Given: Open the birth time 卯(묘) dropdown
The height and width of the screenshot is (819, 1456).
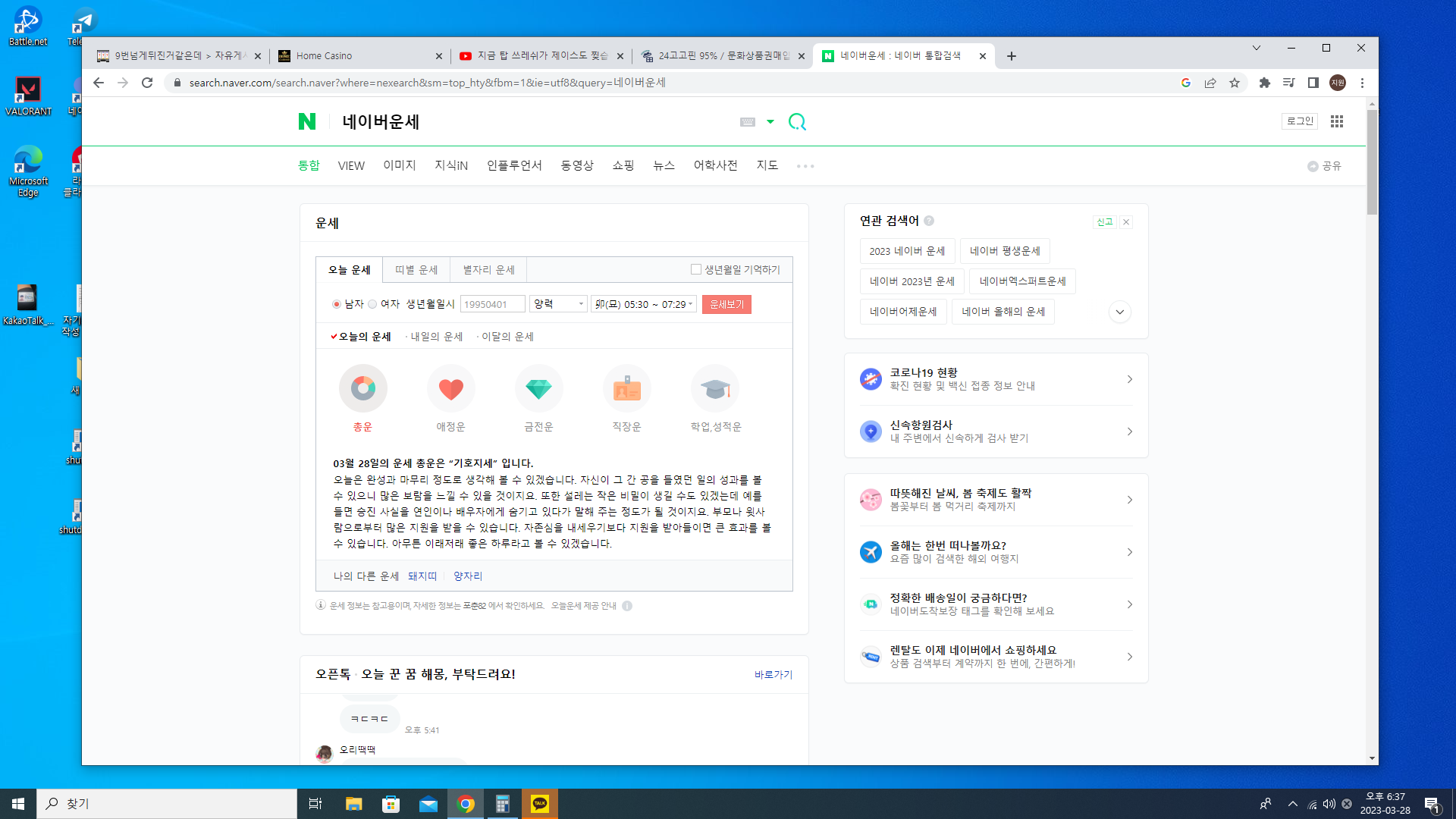Looking at the screenshot, I should [644, 304].
